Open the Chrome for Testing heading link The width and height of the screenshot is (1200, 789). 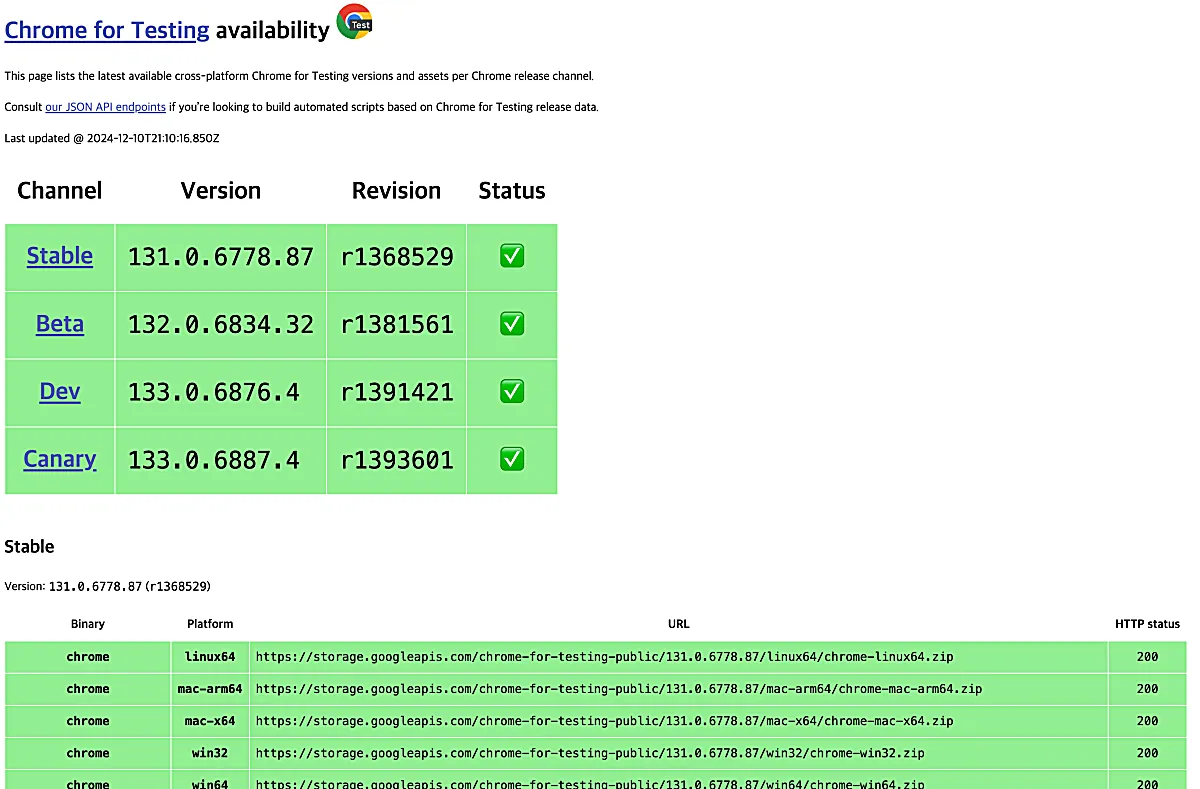(107, 30)
